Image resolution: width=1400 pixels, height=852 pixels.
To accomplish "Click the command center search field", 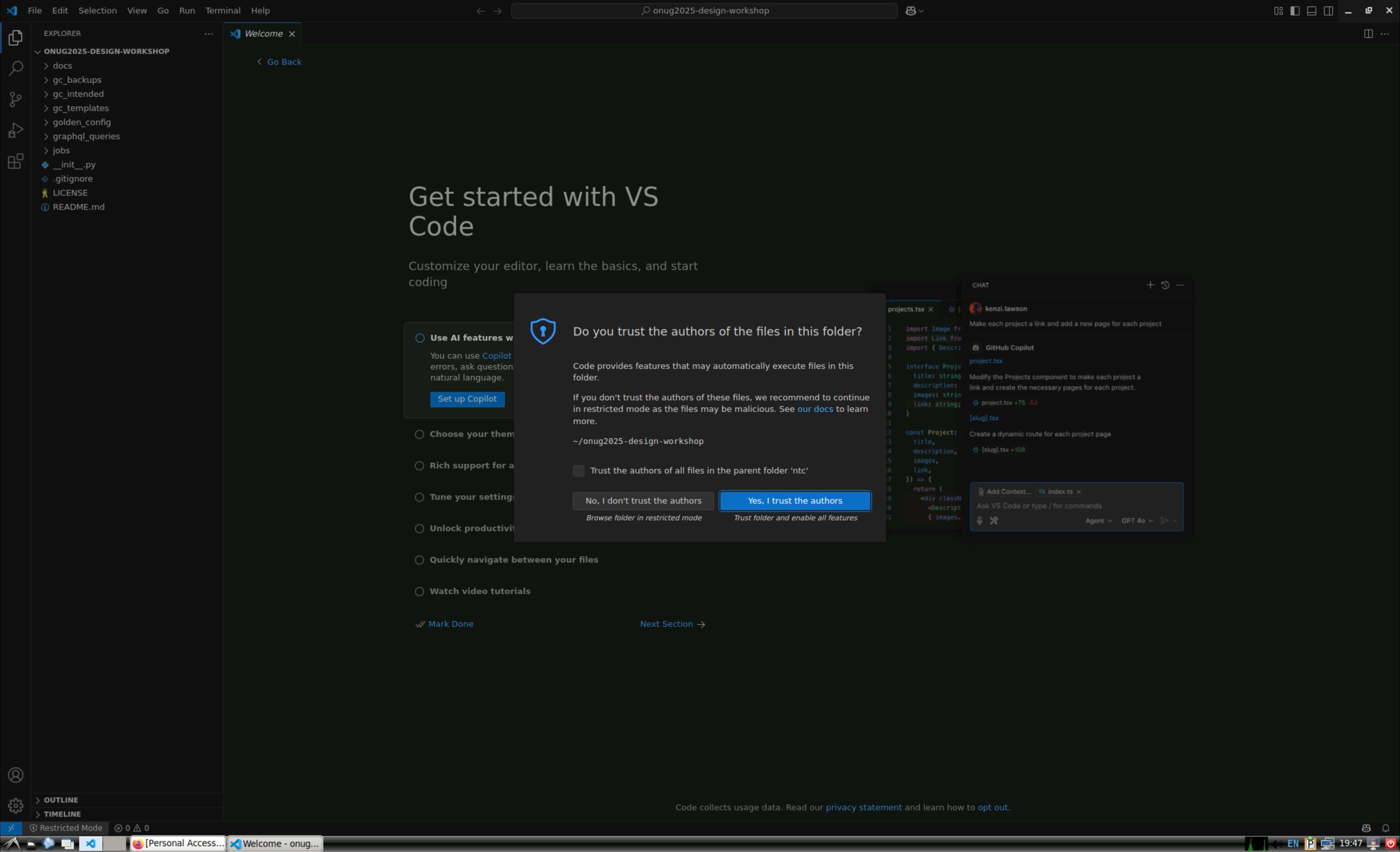I will click(x=704, y=11).
